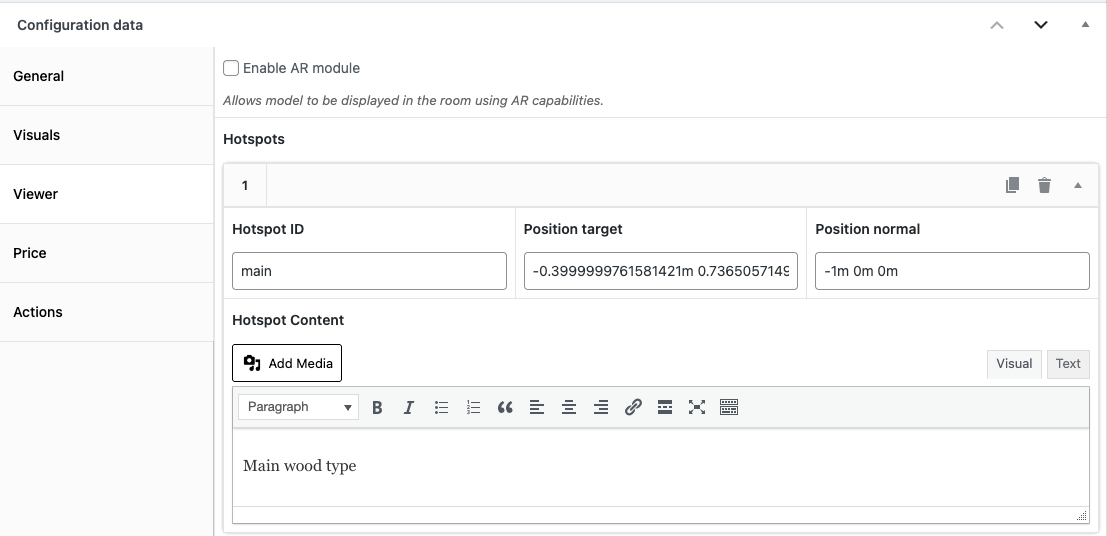Viewport: 1107px width, 536px height.
Task: Center align the text
Action: tap(569, 407)
